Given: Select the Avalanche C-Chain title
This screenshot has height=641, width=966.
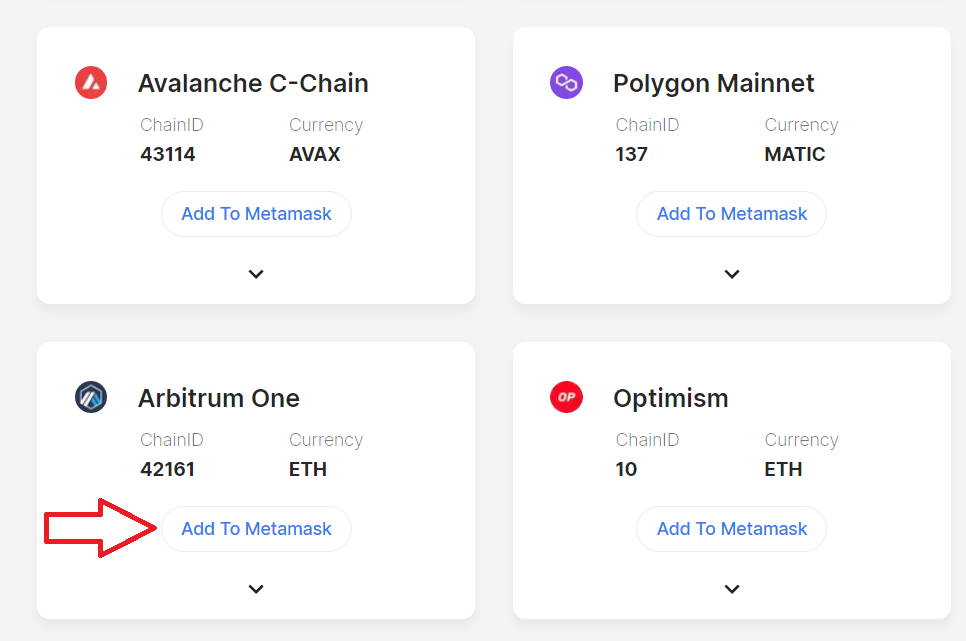Looking at the screenshot, I should tap(253, 83).
